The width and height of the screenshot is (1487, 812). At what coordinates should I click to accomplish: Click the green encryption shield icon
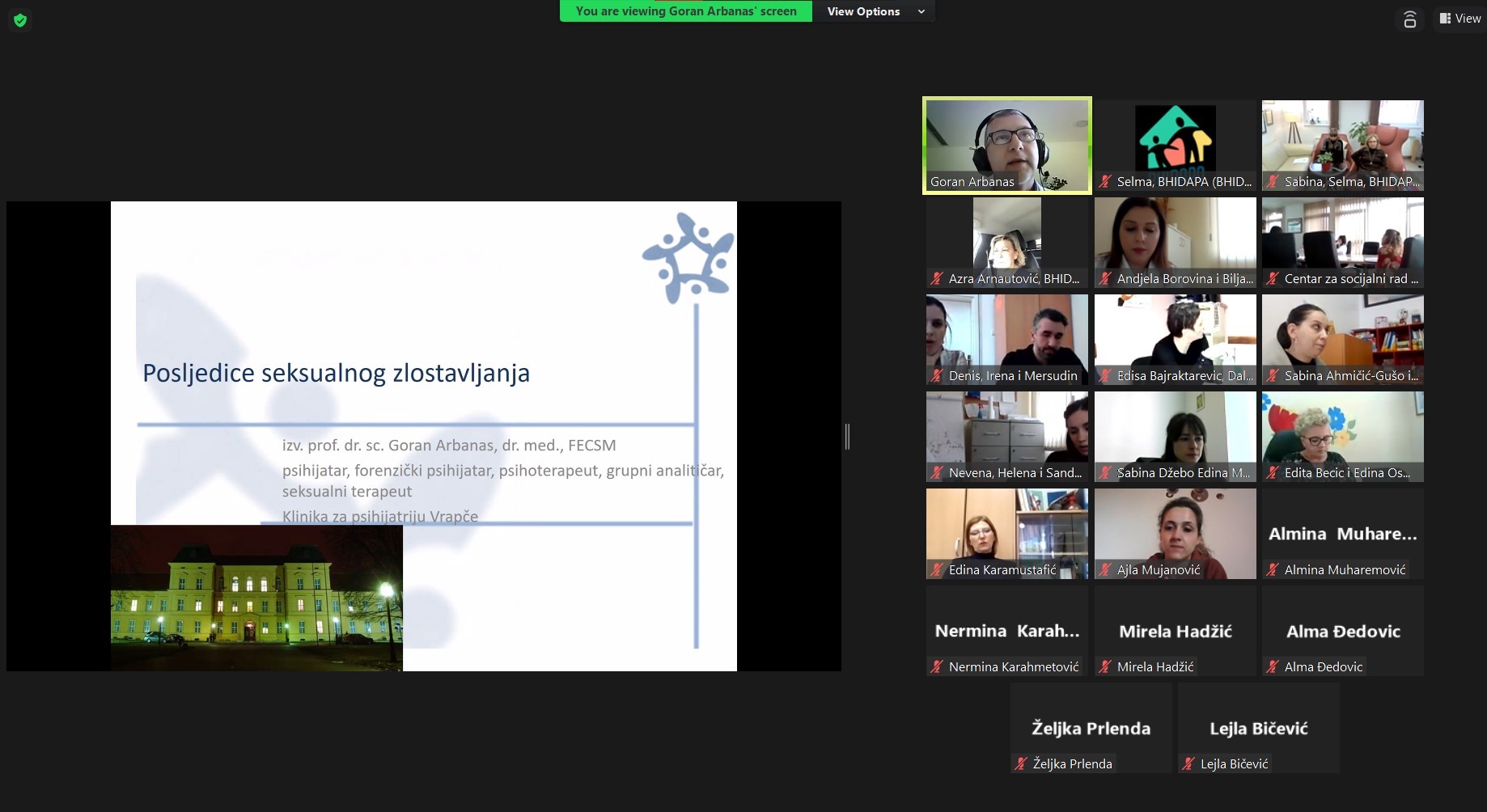click(x=20, y=20)
